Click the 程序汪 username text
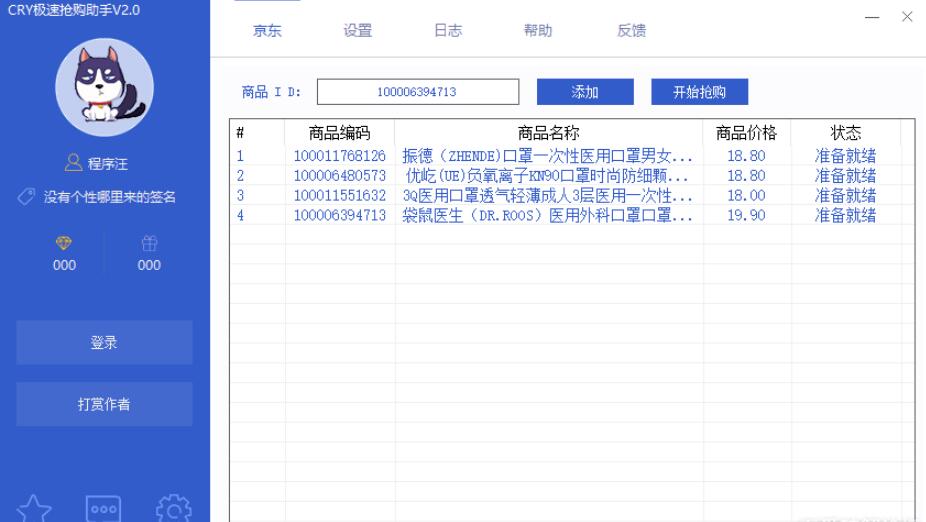The image size is (926, 522). [x=107, y=164]
